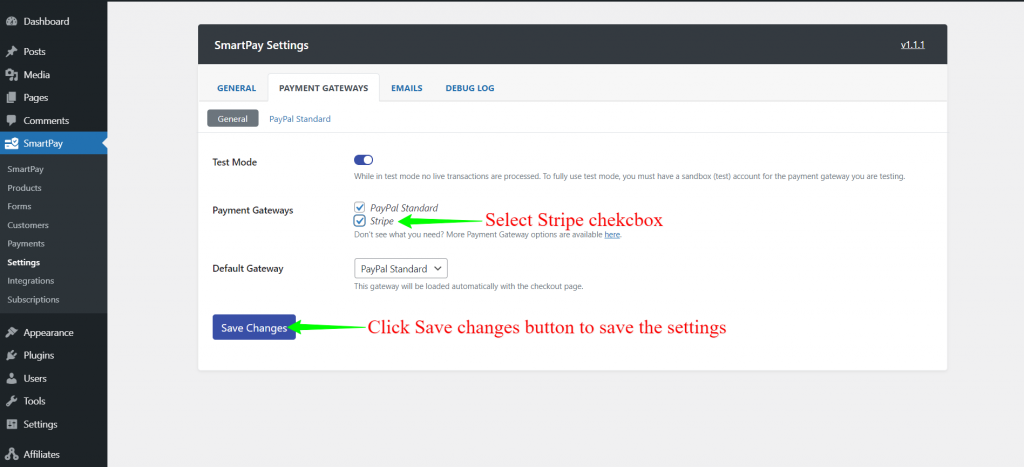
Task: Open the Default Gateway dropdown
Action: click(401, 268)
